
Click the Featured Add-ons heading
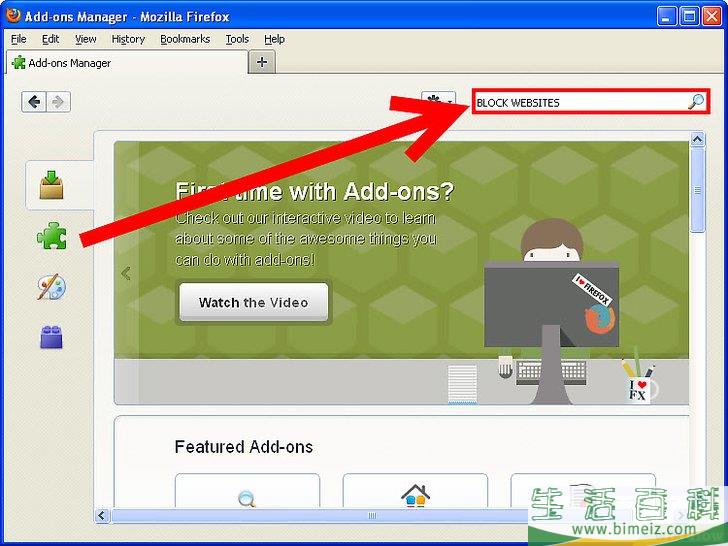(x=244, y=447)
